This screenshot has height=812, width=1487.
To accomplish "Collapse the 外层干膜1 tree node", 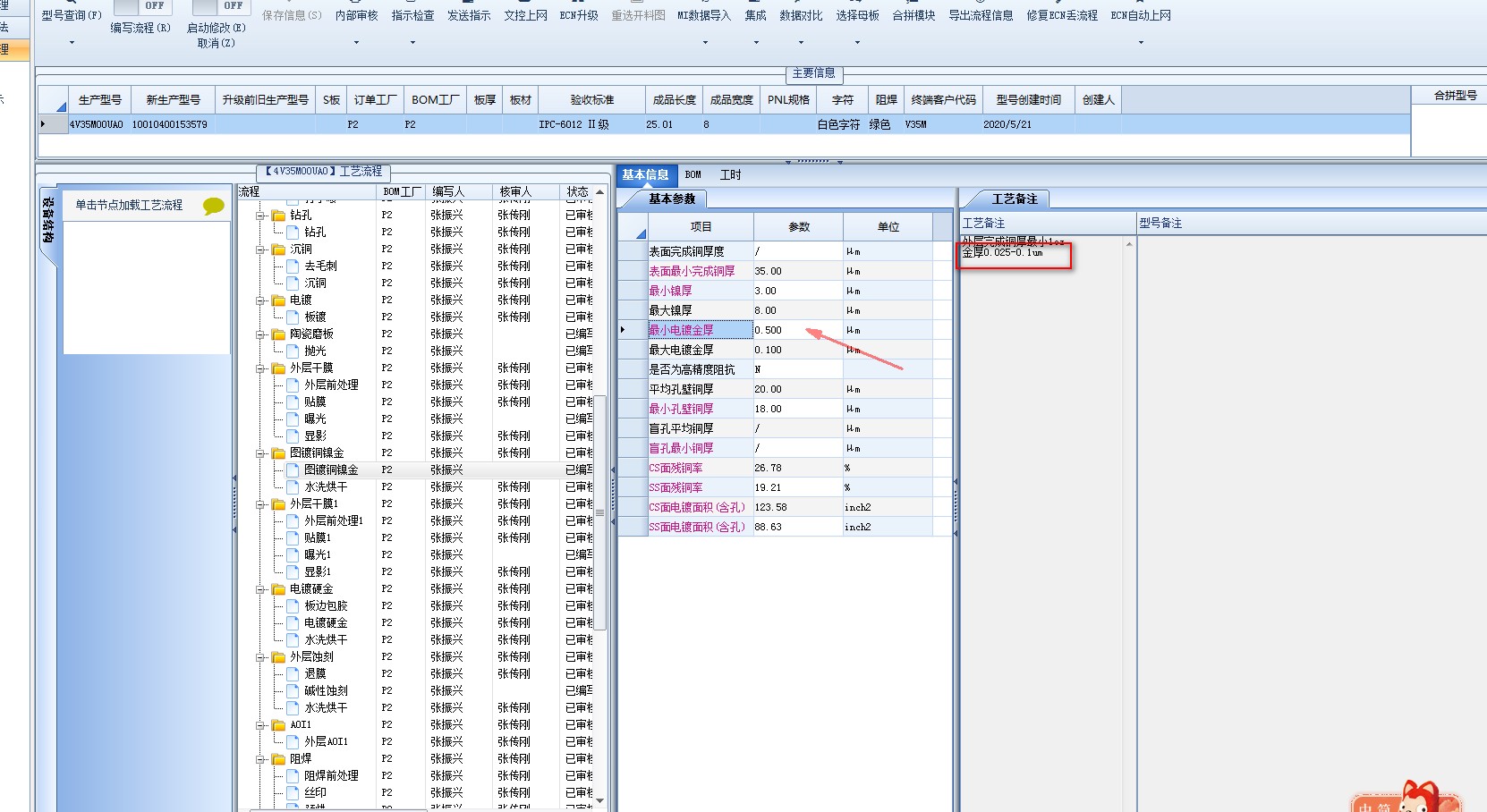I will [x=260, y=504].
